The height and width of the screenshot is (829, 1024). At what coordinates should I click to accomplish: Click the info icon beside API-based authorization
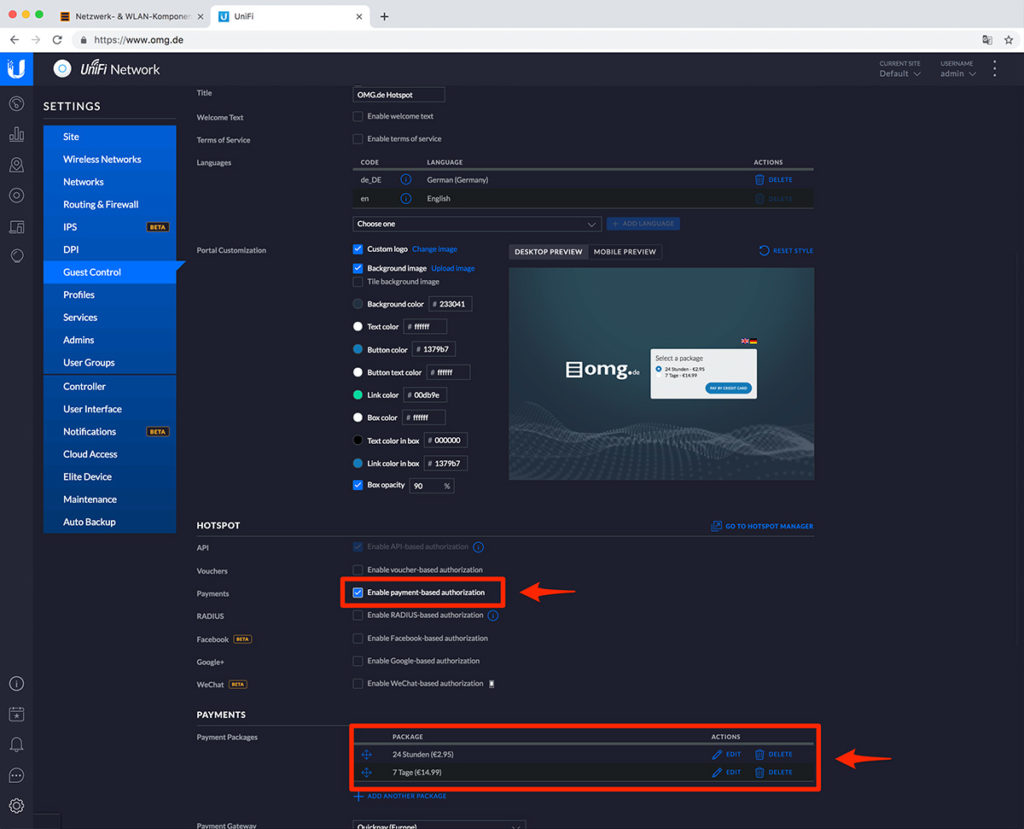point(479,547)
